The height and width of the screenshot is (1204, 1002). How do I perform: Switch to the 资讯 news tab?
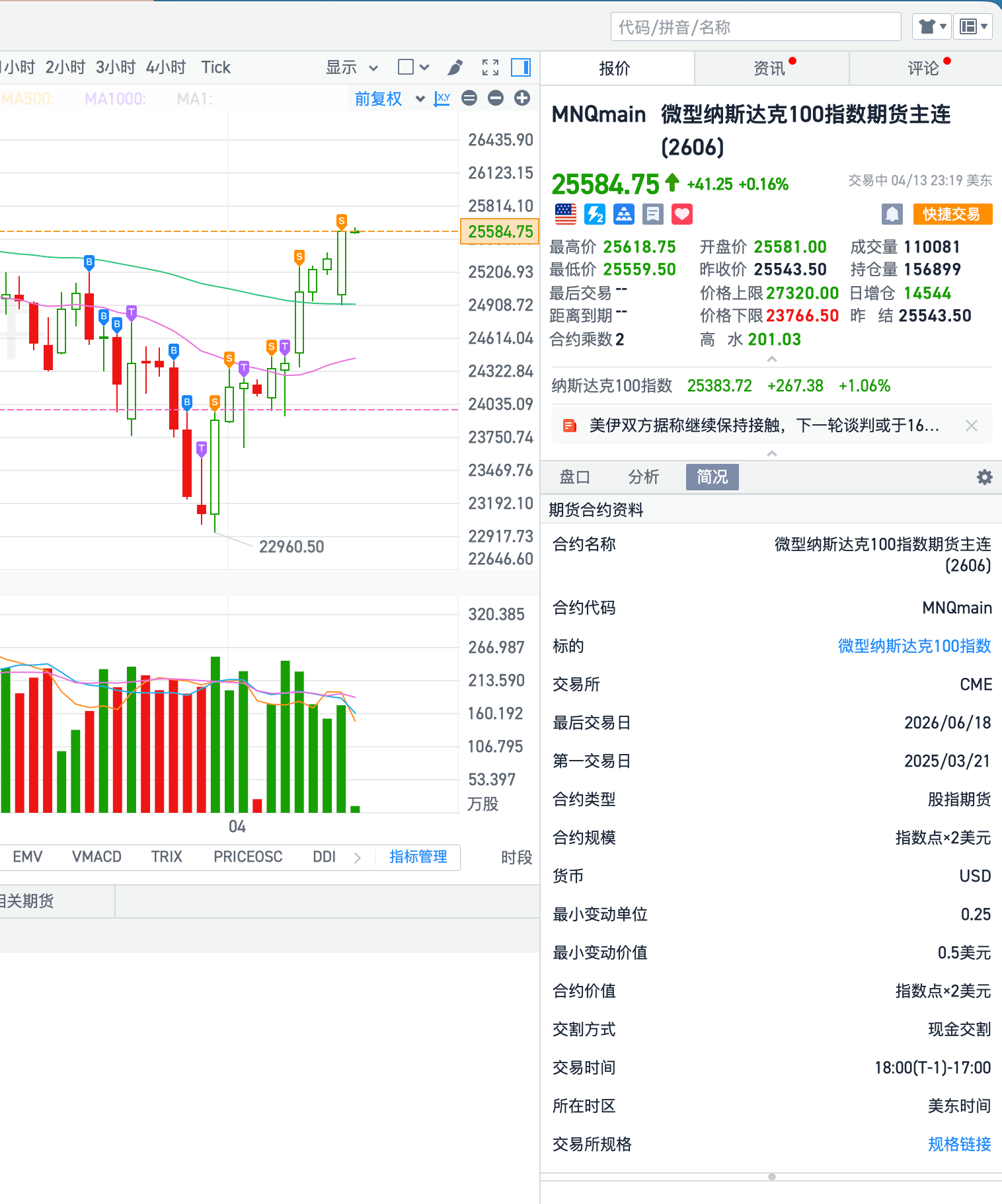[x=771, y=68]
